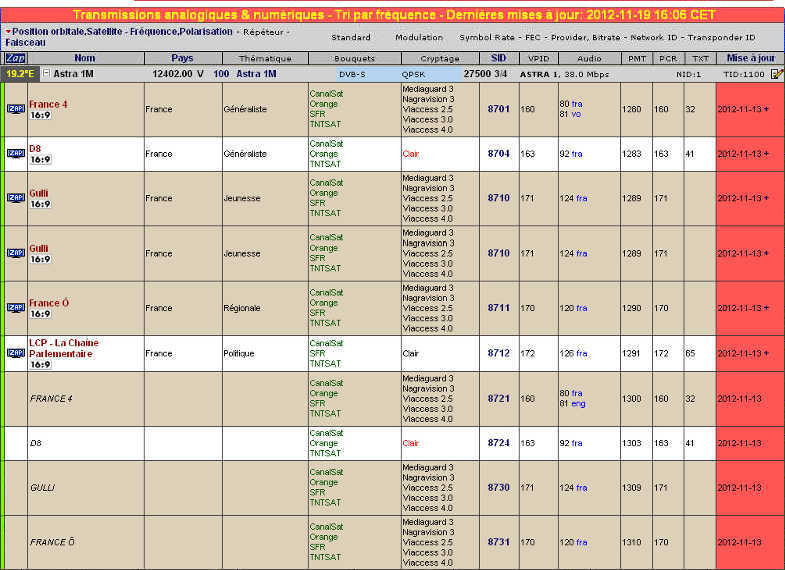Click the 16:9 badge under France Ô
Viewport: 785px width, 570px height.
[40, 314]
